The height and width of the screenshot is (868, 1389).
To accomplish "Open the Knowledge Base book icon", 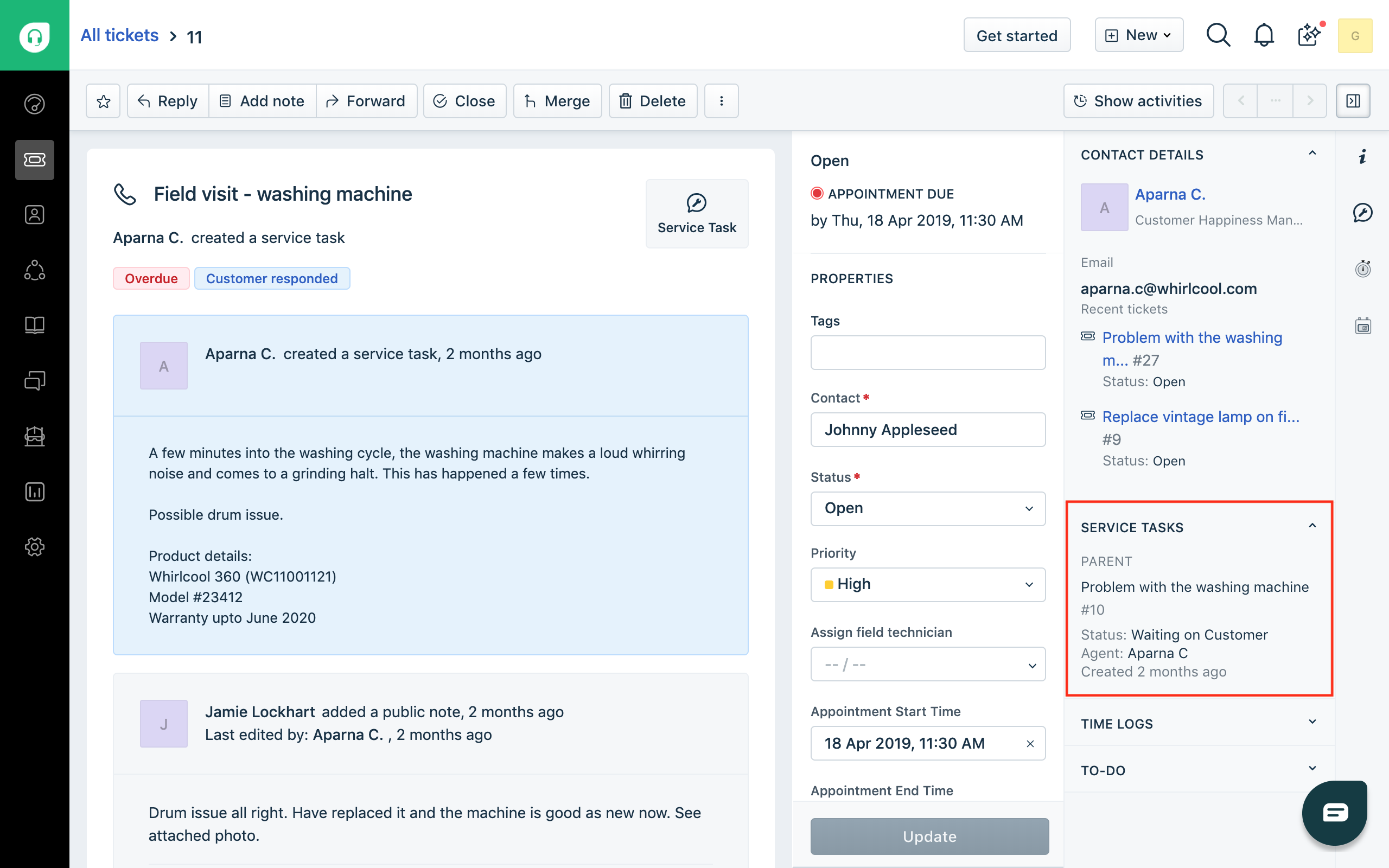I will click(x=34, y=325).
